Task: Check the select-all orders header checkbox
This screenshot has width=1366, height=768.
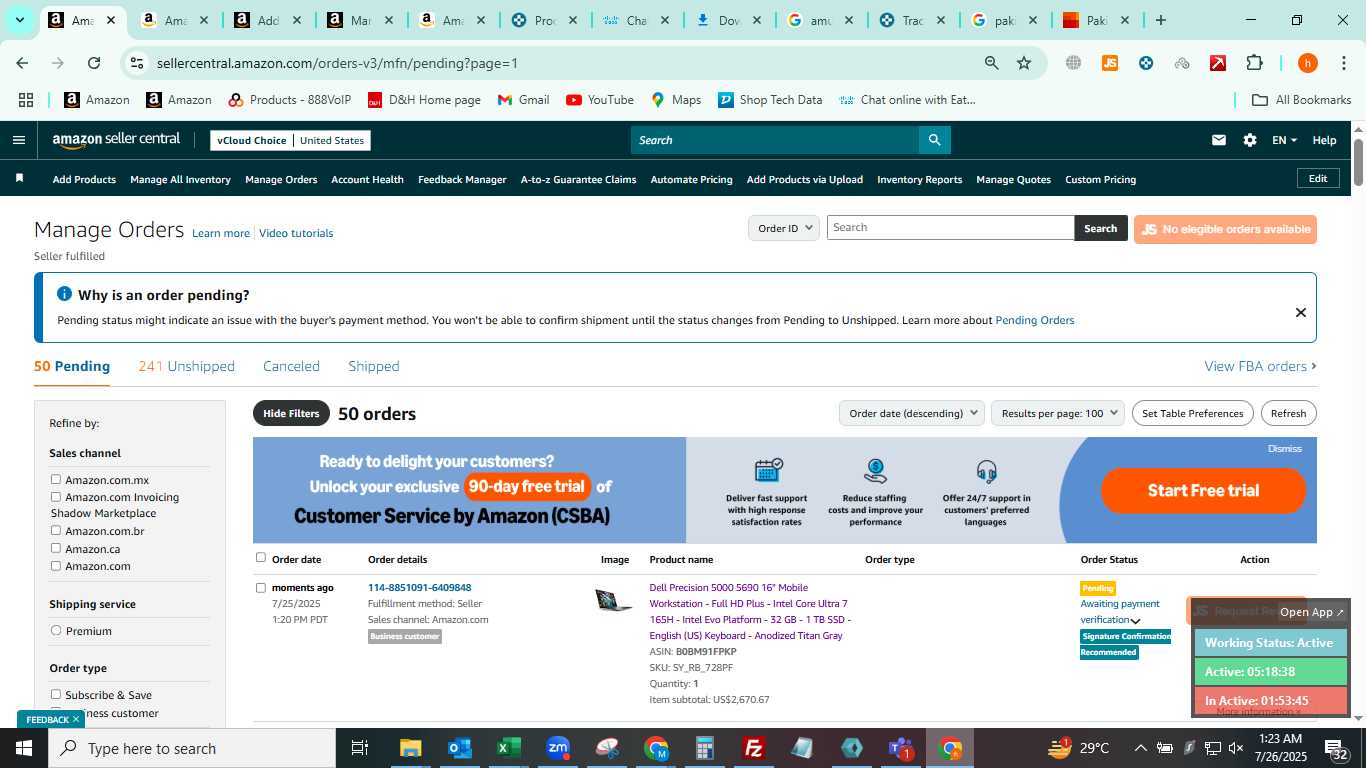Action: coord(261,557)
